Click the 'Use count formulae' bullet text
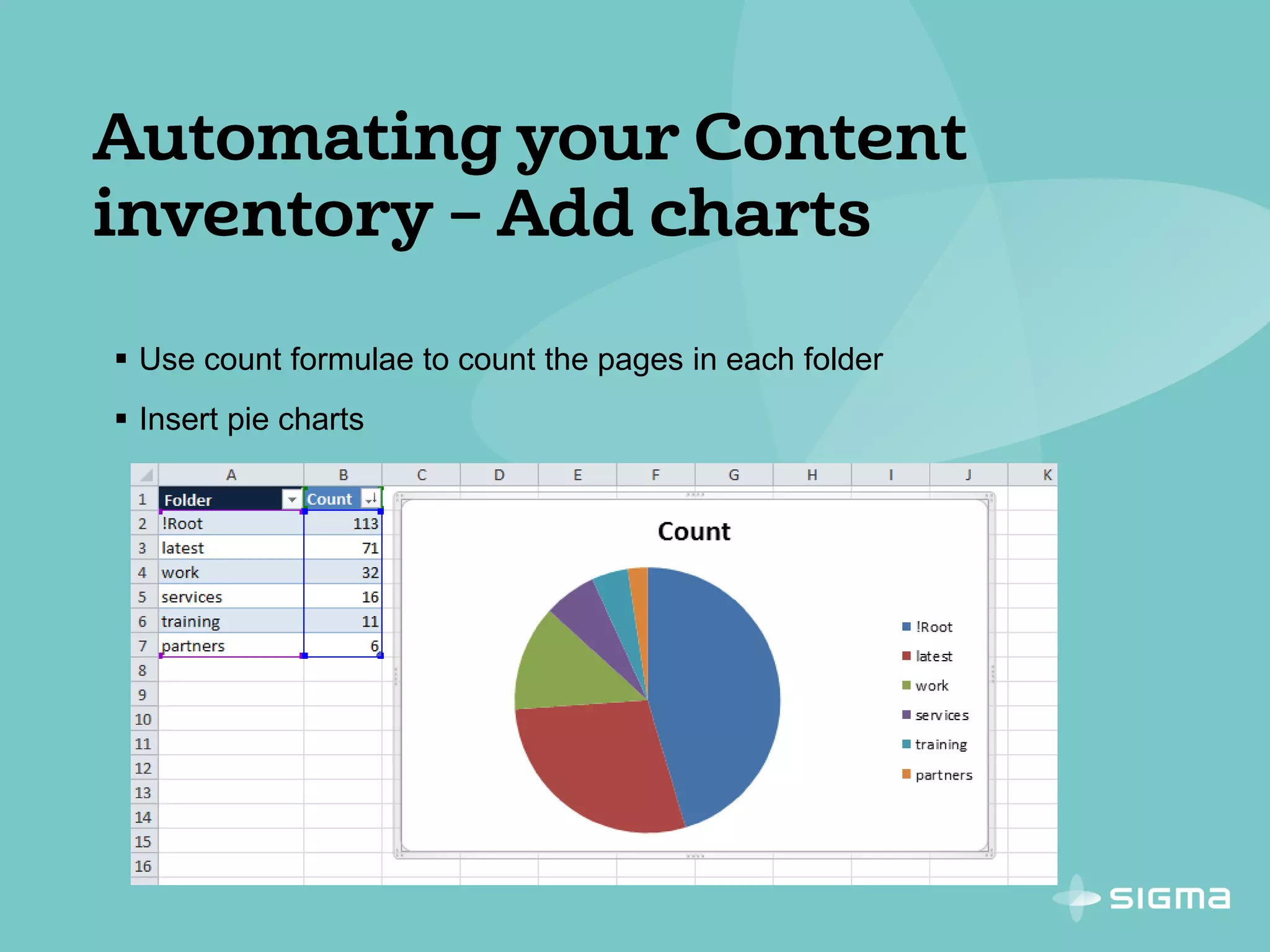 pyautogui.click(x=511, y=359)
